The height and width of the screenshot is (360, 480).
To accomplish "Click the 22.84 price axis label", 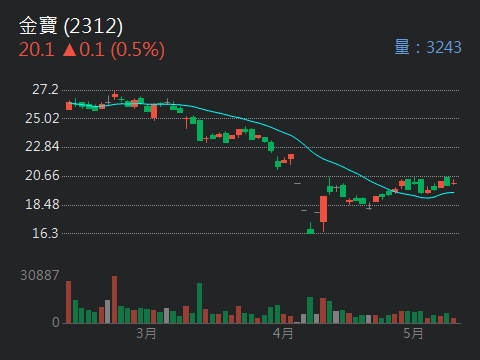I will tap(42, 147).
